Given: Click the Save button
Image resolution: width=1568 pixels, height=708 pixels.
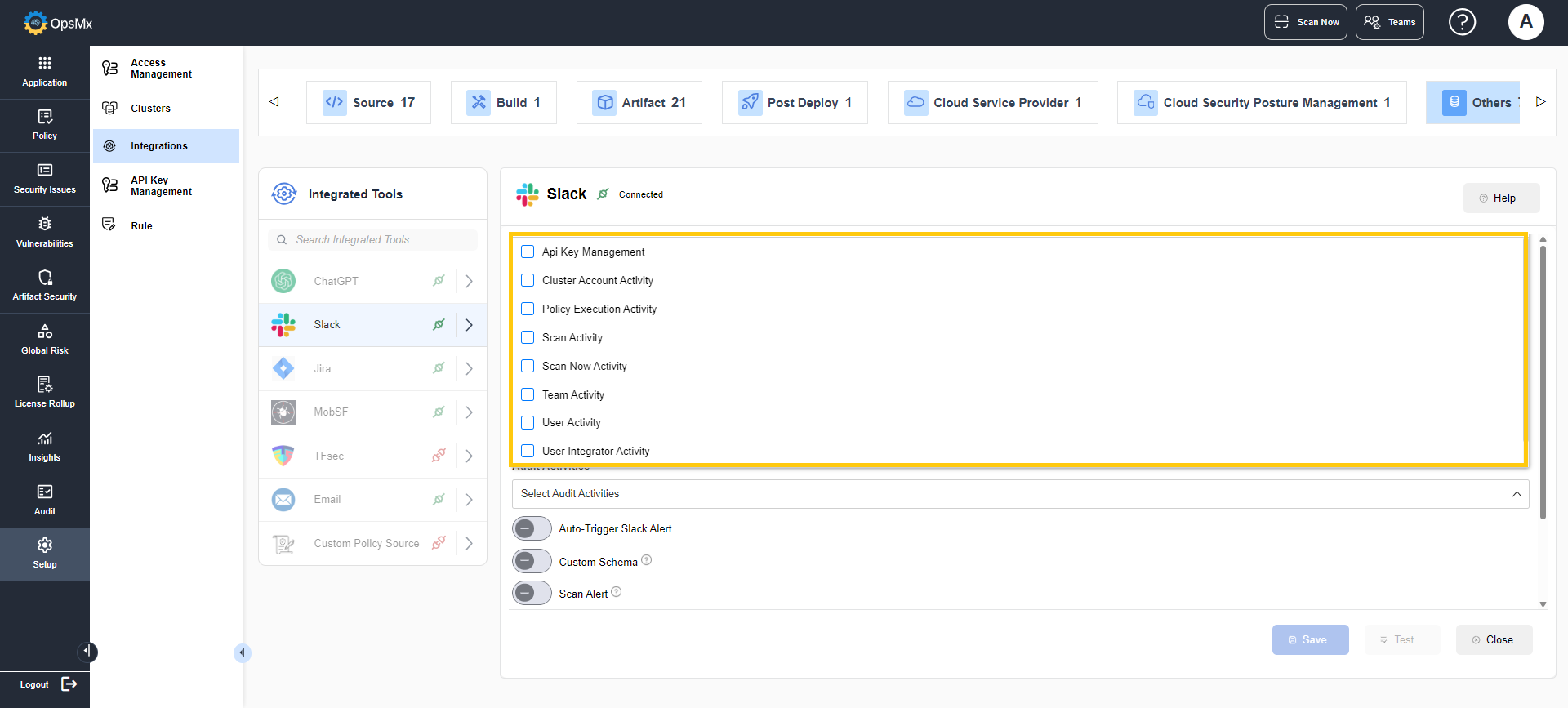Looking at the screenshot, I should coord(1310,639).
